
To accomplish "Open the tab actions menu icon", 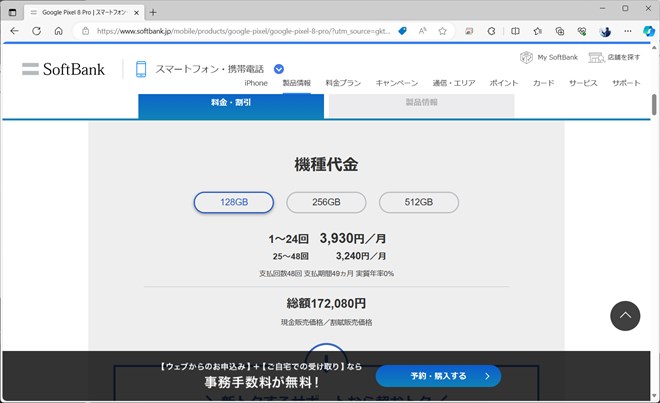I will (13, 12).
